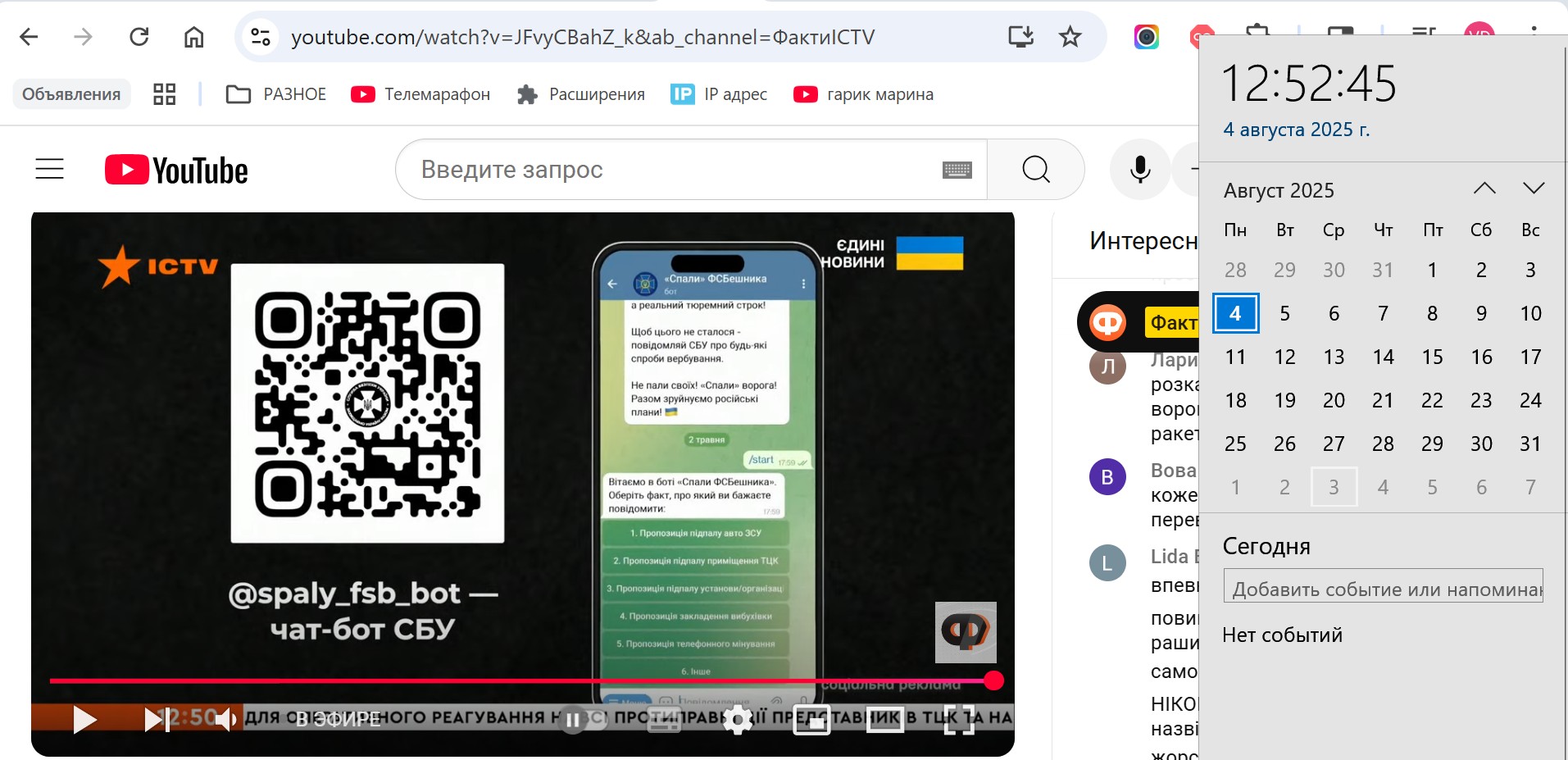Open the "IP адрес" bookmark
The width and height of the screenshot is (1568, 760).
click(x=719, y=94)
